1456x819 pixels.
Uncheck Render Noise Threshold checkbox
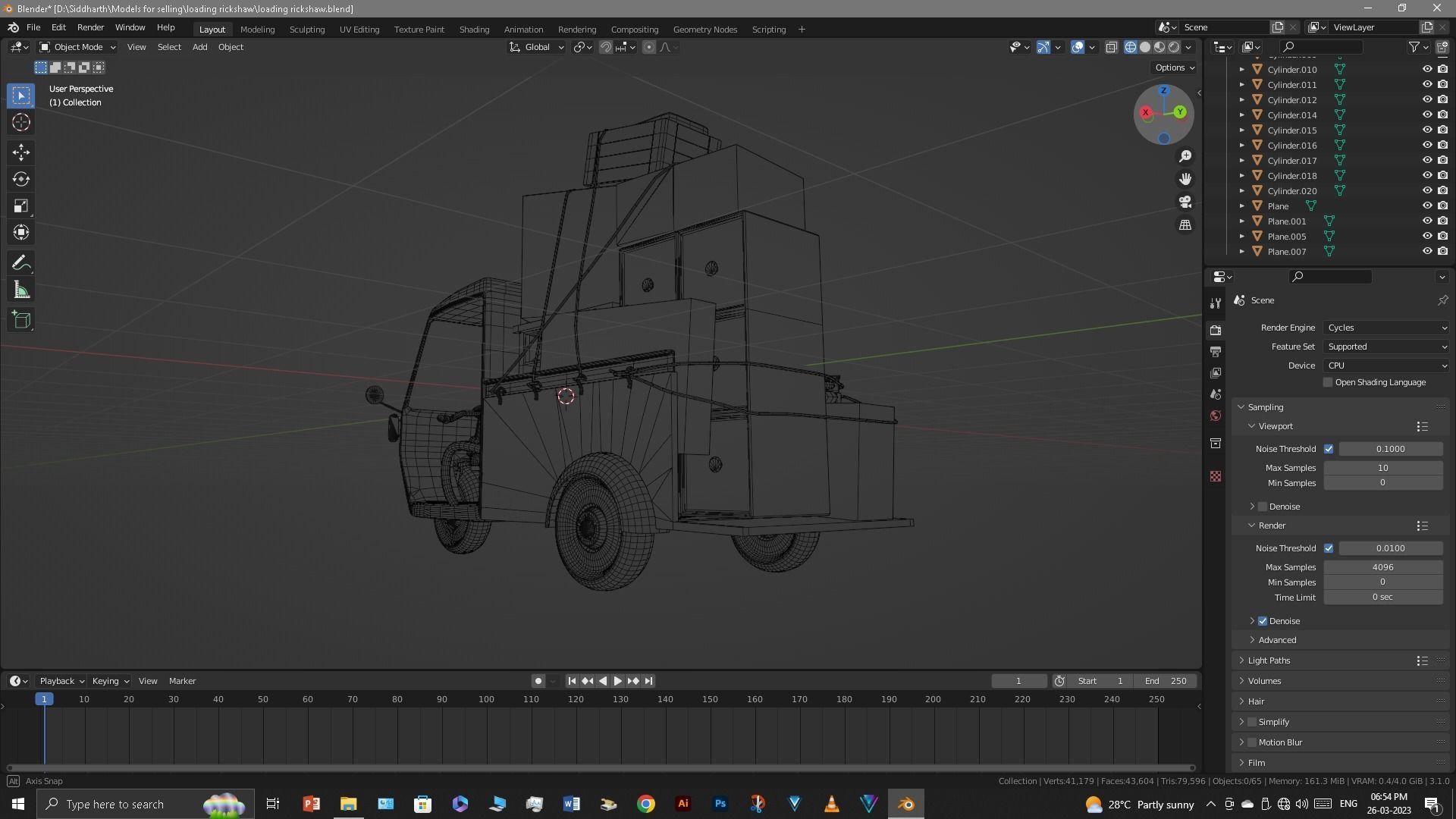1328,548
